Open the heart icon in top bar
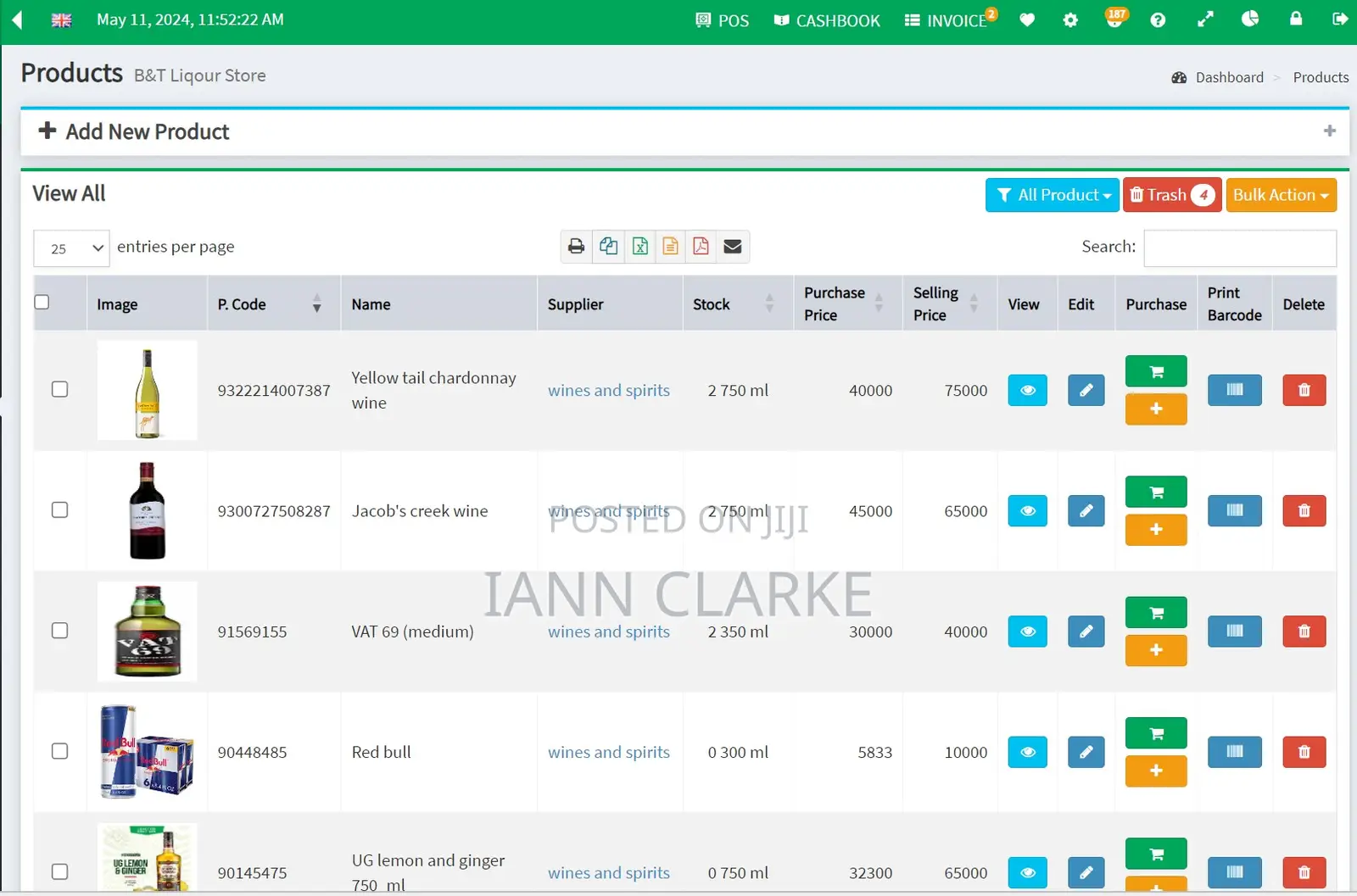 pyautogui.click(x=1027, y=19)
